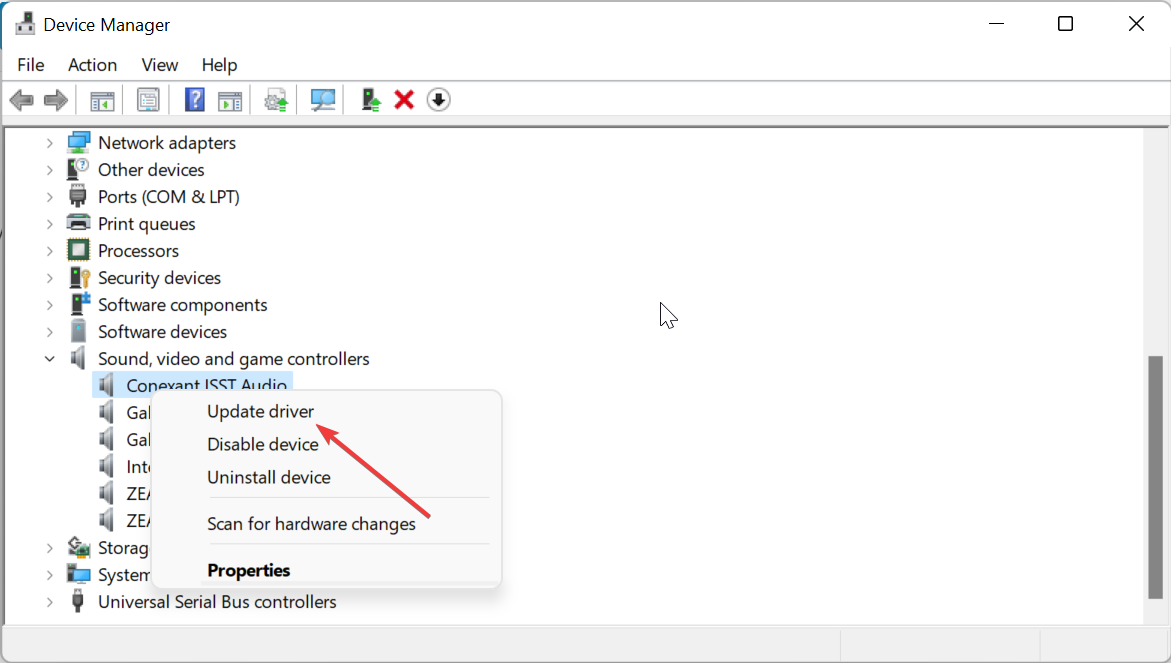Open the Properties sheet toolbar icon
Screen dimensions: 1171x663
pyautogui.click(x=148, y=100)
